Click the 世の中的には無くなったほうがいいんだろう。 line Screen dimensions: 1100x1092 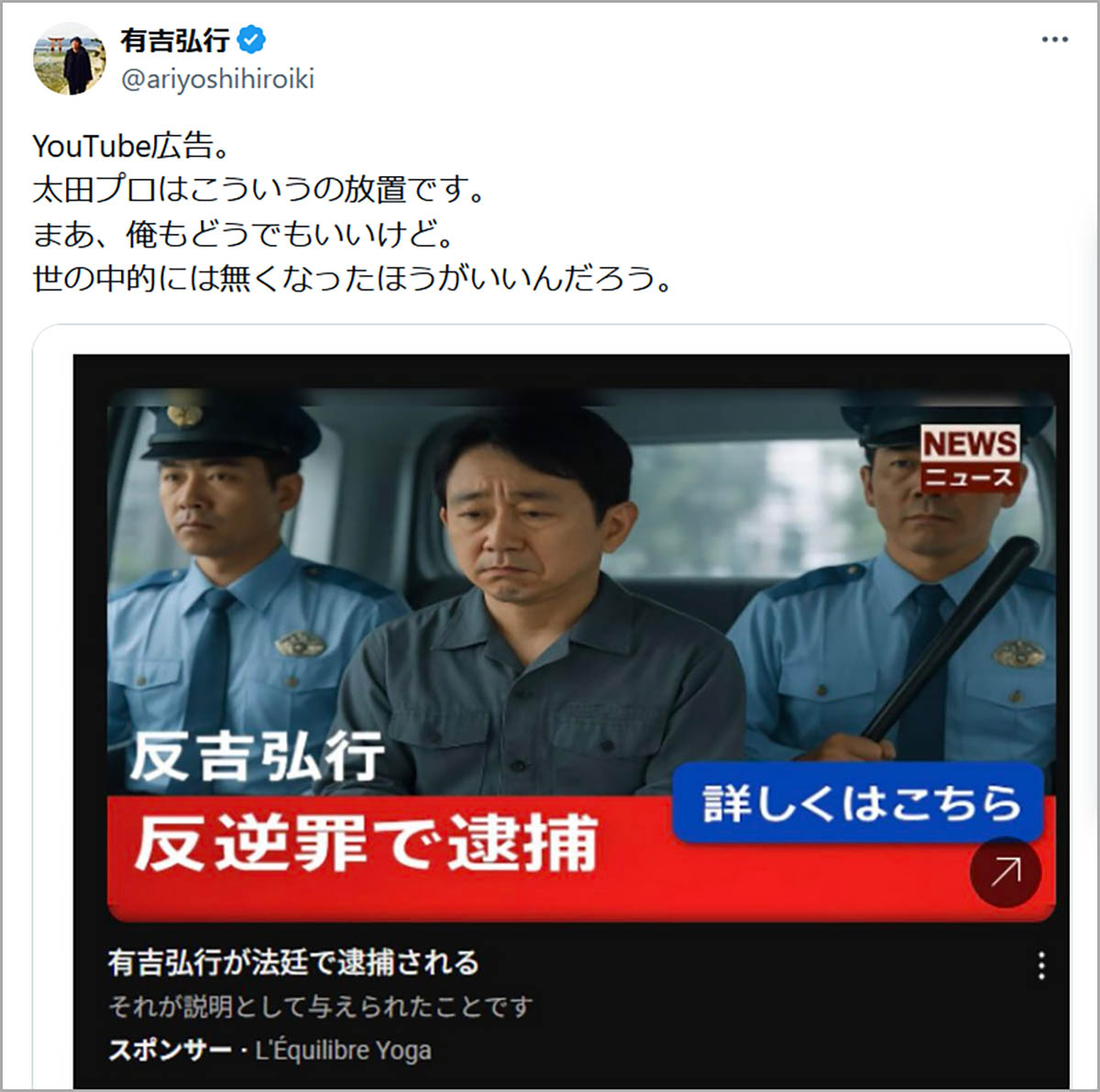tap(353, 278)
